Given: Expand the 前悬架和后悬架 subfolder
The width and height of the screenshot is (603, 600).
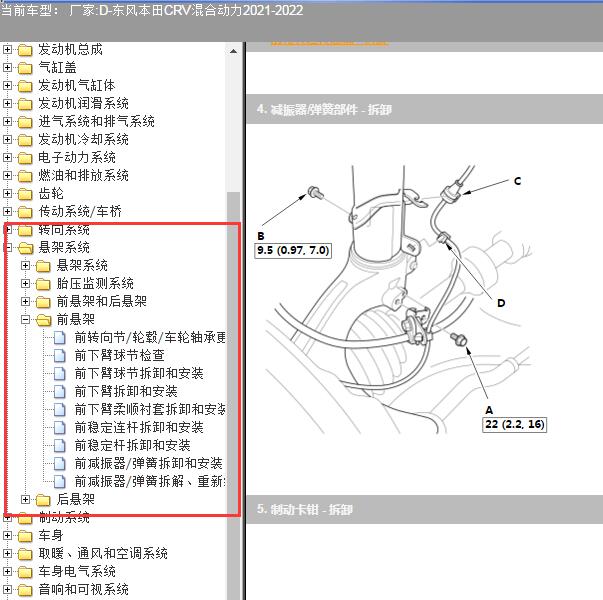Looking at the screenshot, I should 25,302.
